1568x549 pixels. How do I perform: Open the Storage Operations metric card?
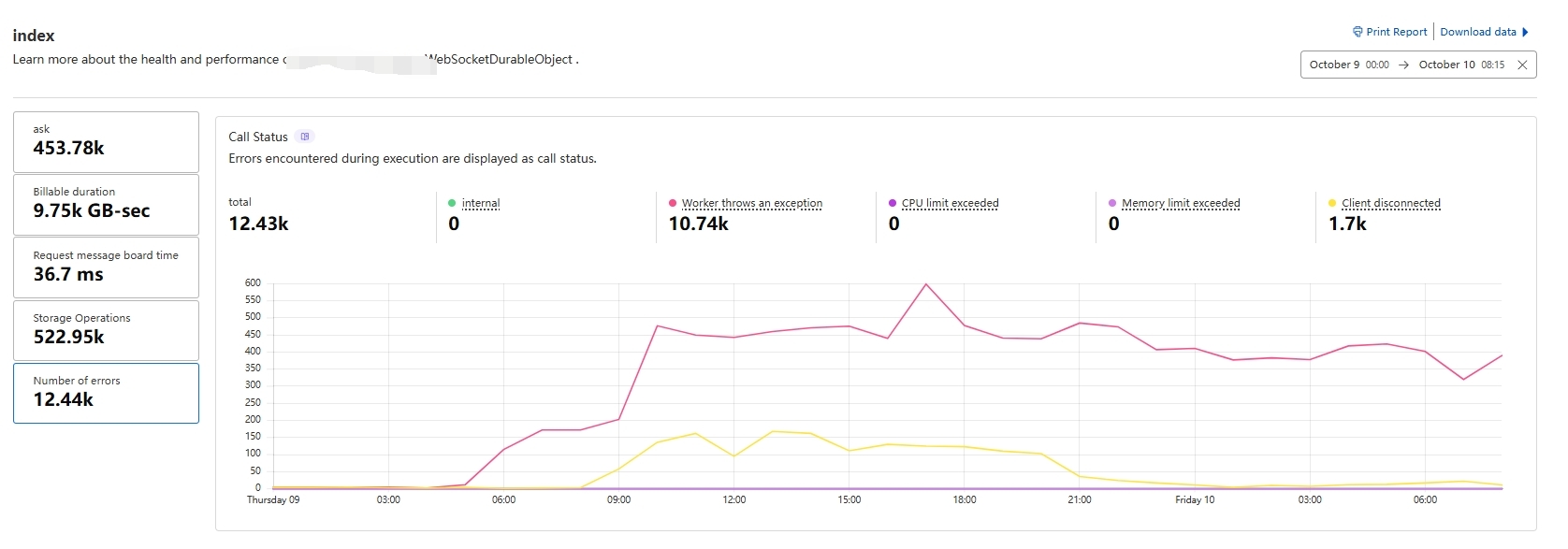coord(106,330)
